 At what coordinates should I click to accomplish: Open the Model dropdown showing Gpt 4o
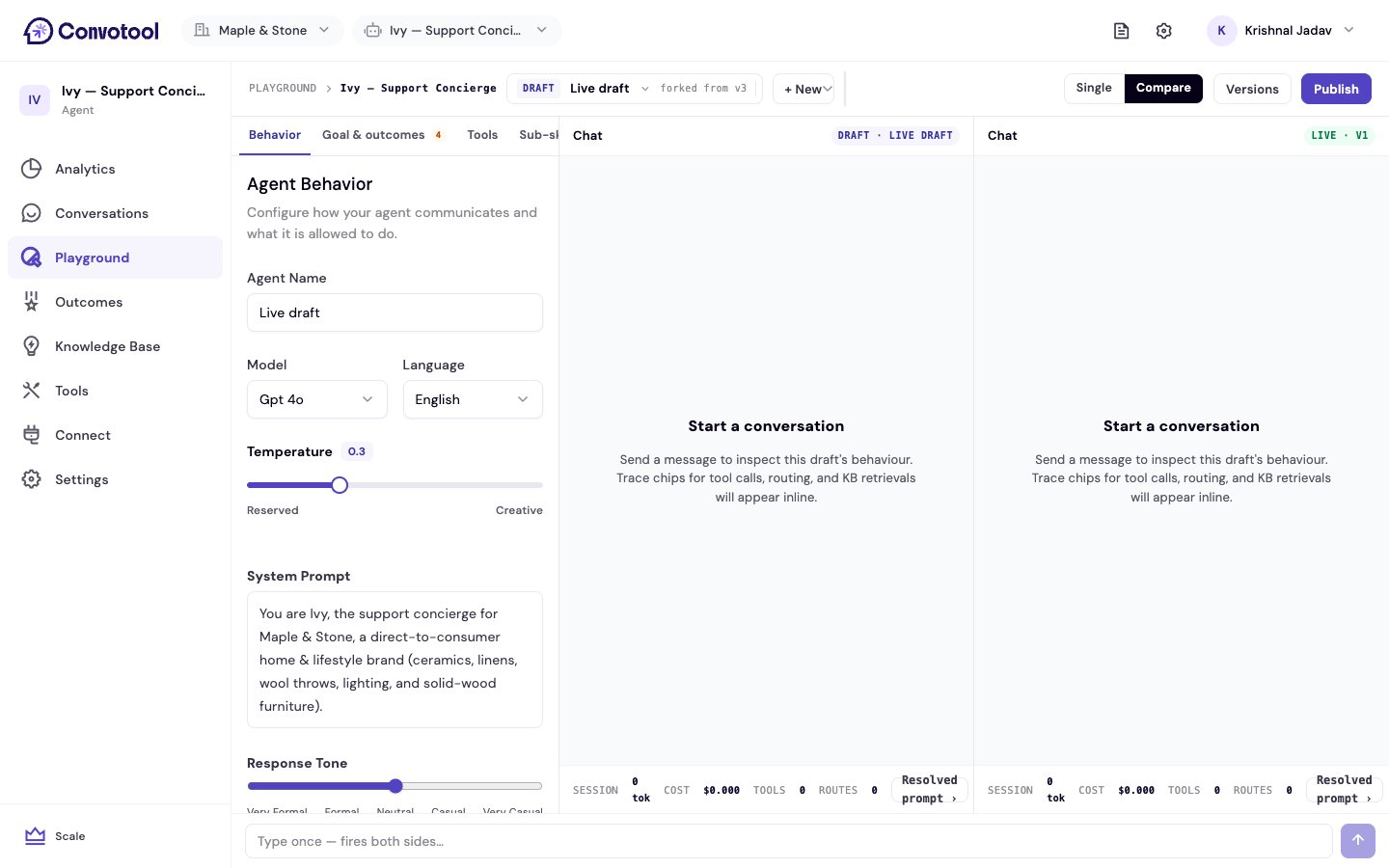point(316,399)
